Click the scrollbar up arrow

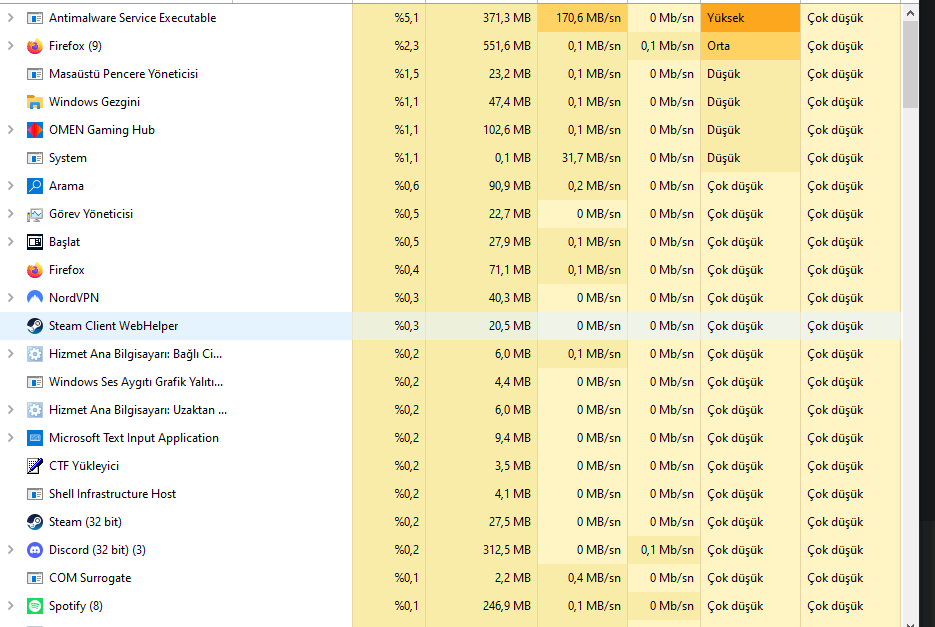coord(910,13)
